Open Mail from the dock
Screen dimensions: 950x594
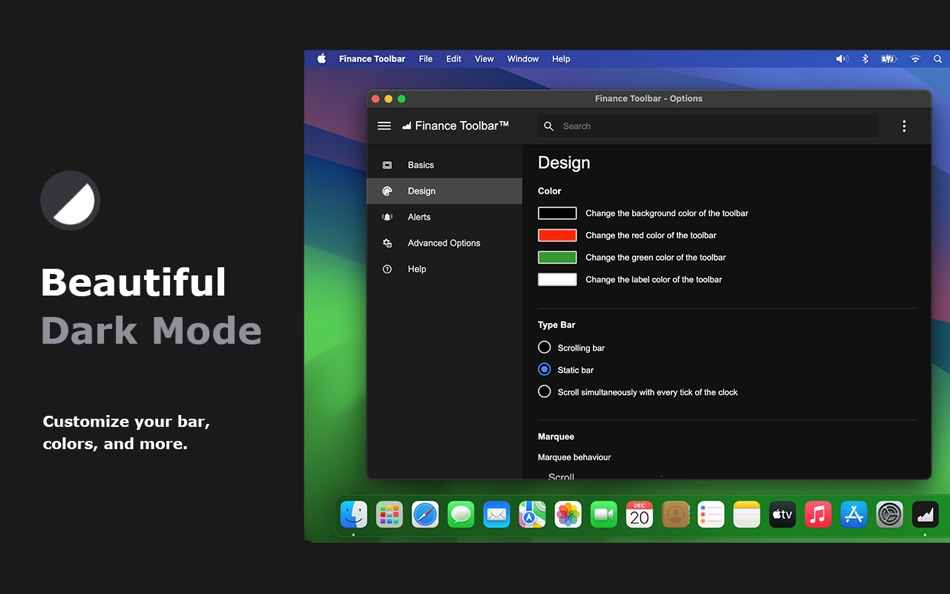tap(497, 515)
